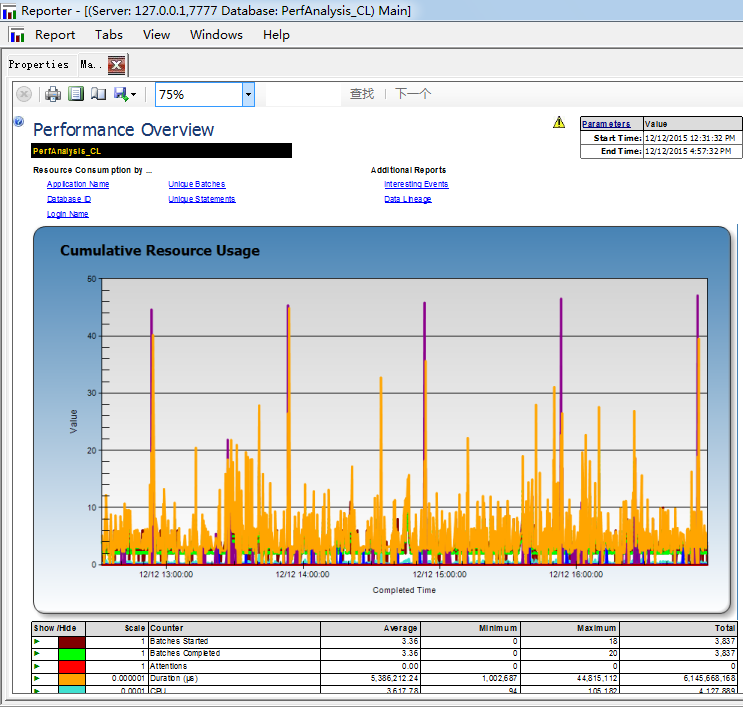Open Unique Batches report link
743x707 pixels.
pos(197,184)
